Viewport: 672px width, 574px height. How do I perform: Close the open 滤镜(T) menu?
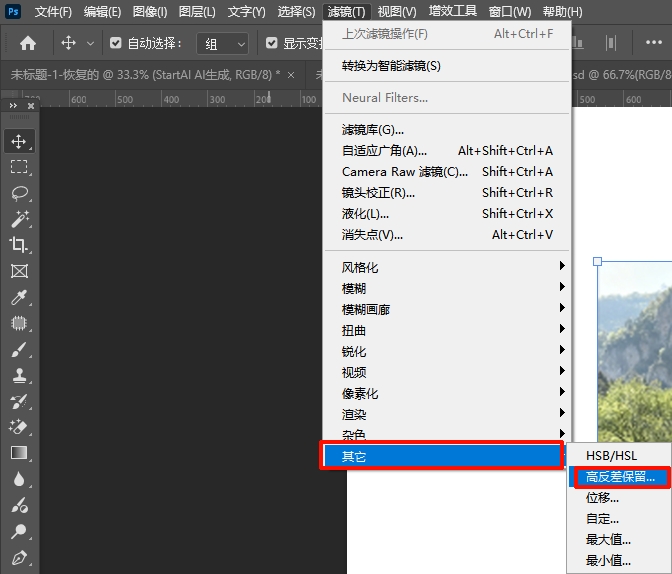click(x=346, y=12)
